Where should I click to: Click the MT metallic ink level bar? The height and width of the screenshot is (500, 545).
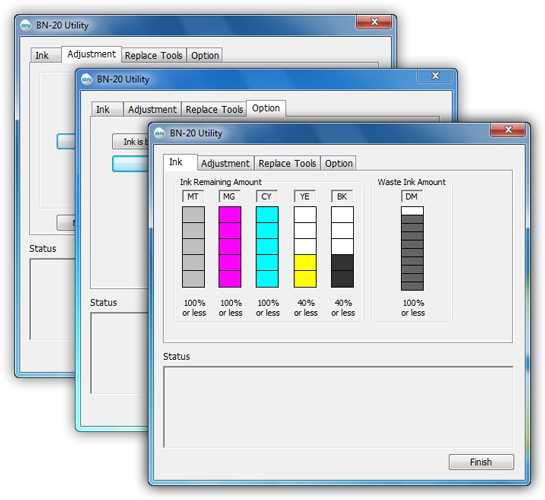193,247
